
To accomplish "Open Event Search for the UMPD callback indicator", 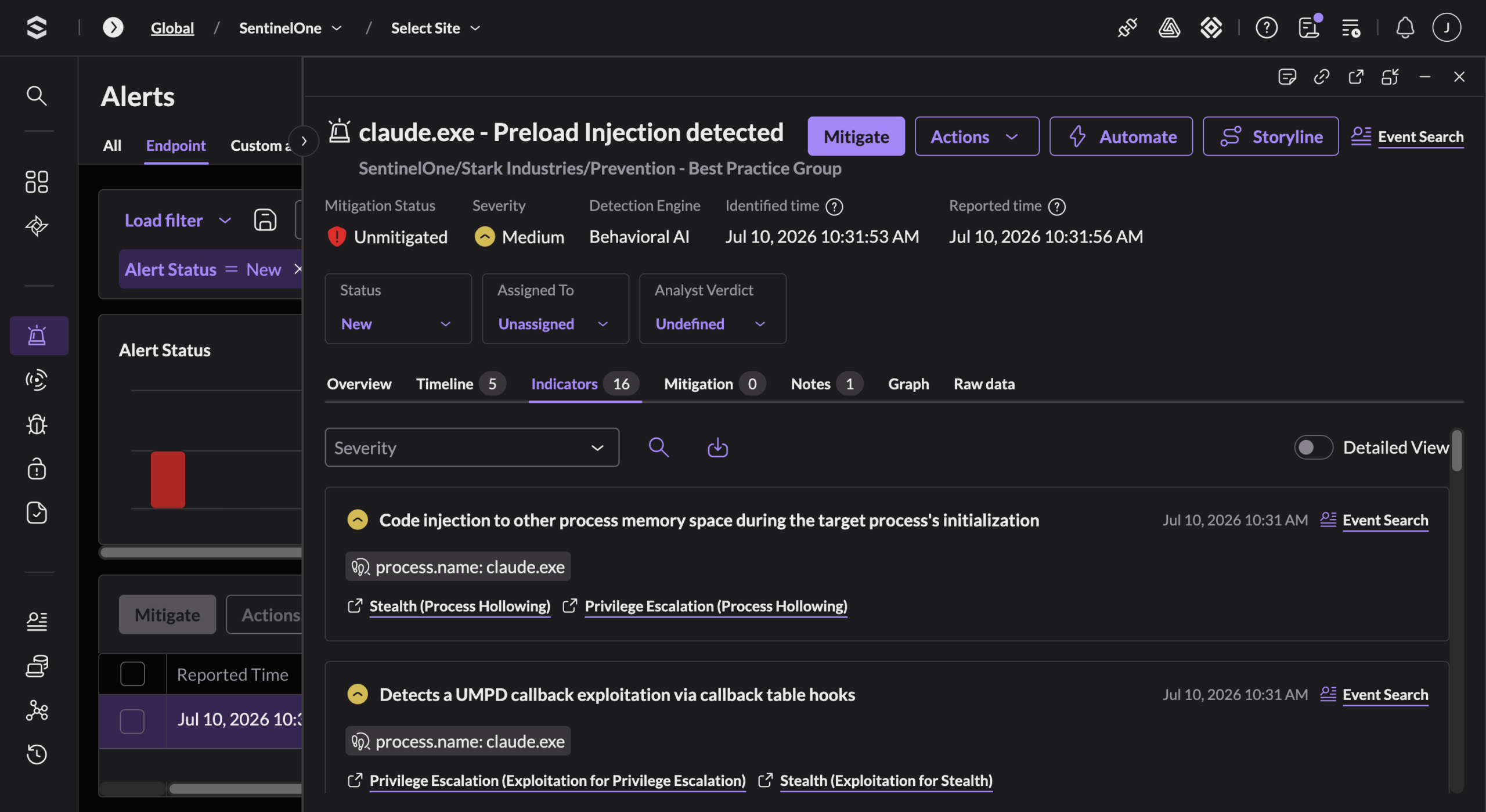I will 1385,694.
